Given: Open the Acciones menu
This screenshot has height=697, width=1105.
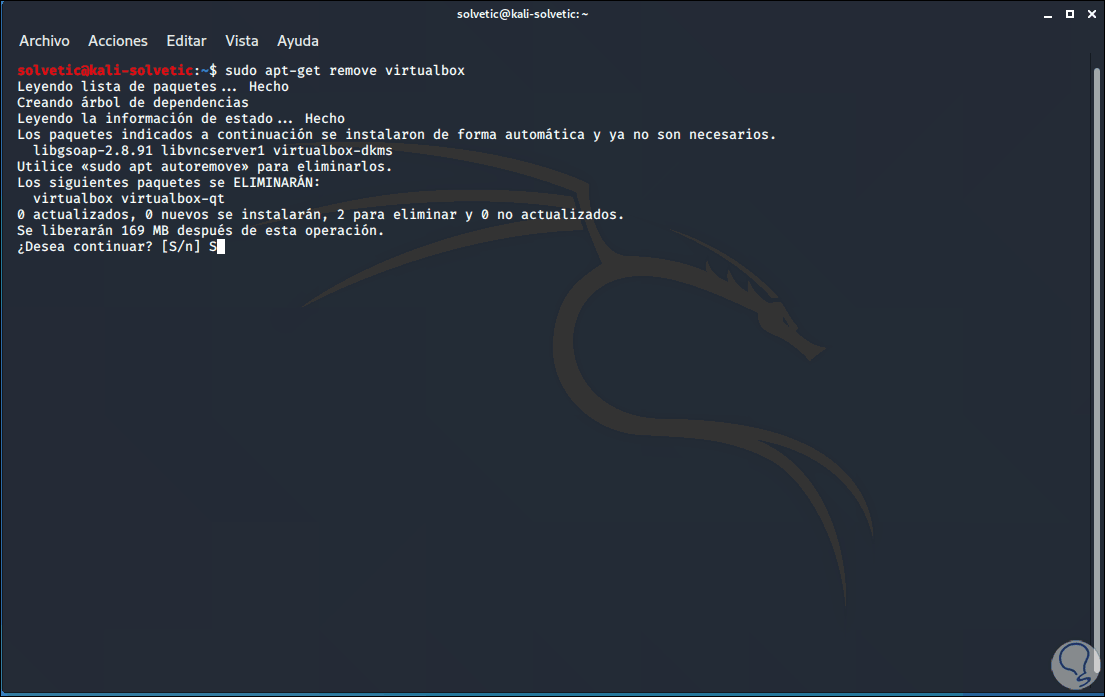Looking at the screenshot, I should coord(118,41).
